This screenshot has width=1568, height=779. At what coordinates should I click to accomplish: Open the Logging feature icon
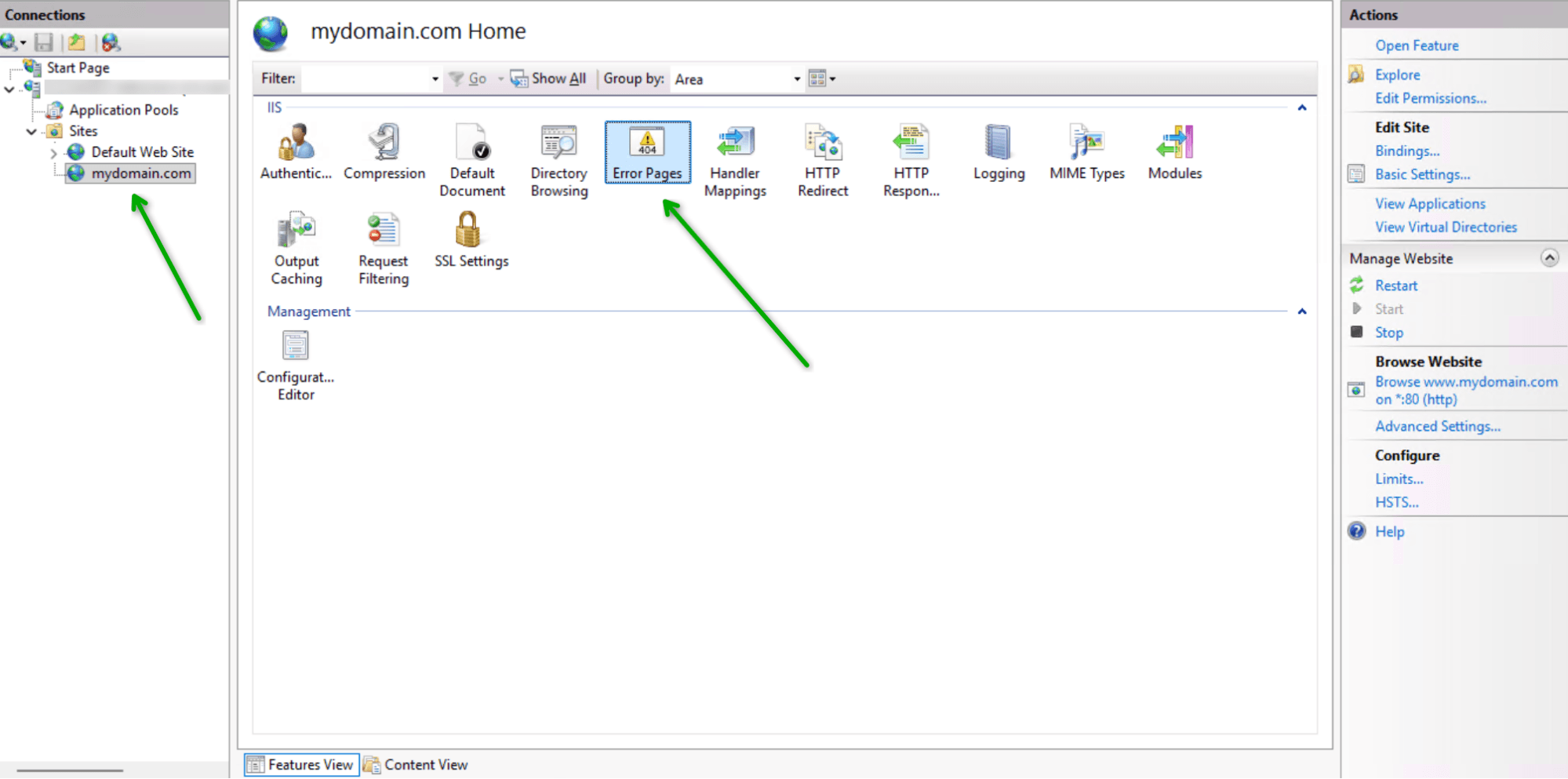click(999, 153)
